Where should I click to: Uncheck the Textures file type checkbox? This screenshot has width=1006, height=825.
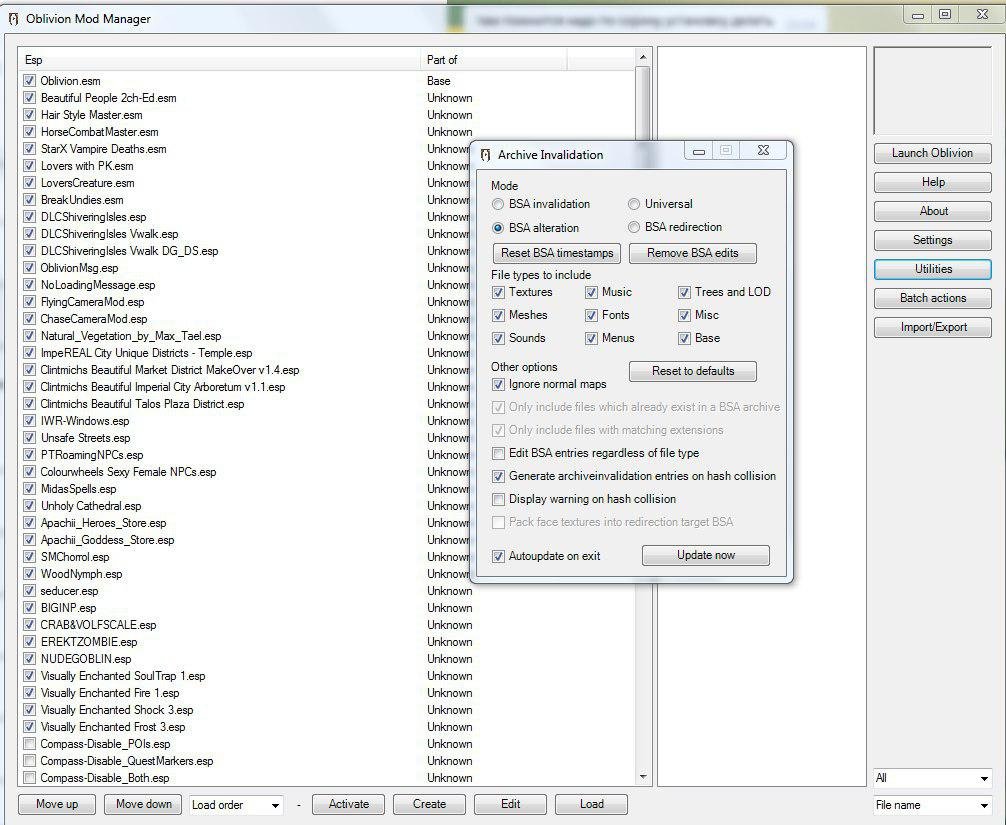click(498, 292)
